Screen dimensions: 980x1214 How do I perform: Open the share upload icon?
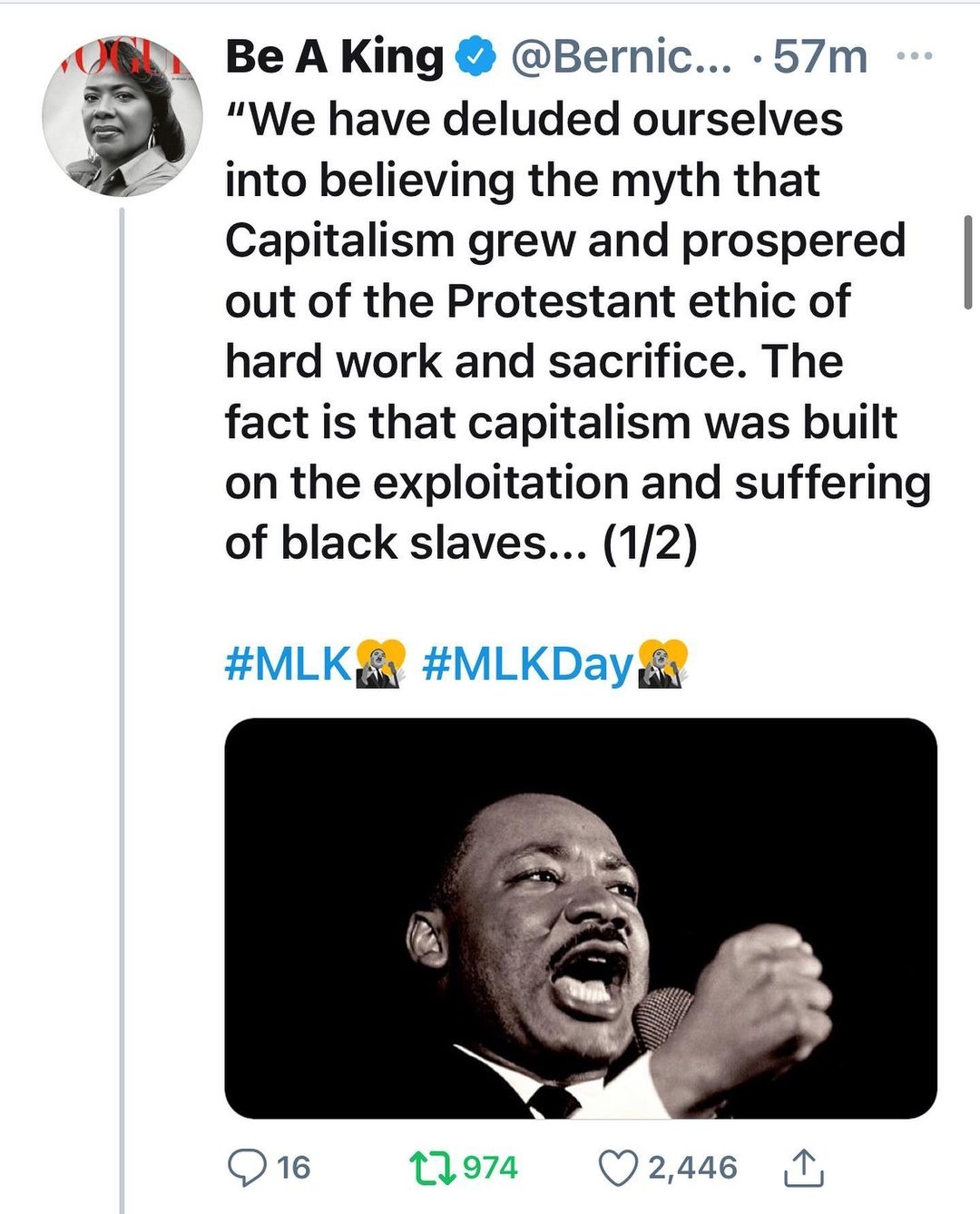(x=803, y=1168)
